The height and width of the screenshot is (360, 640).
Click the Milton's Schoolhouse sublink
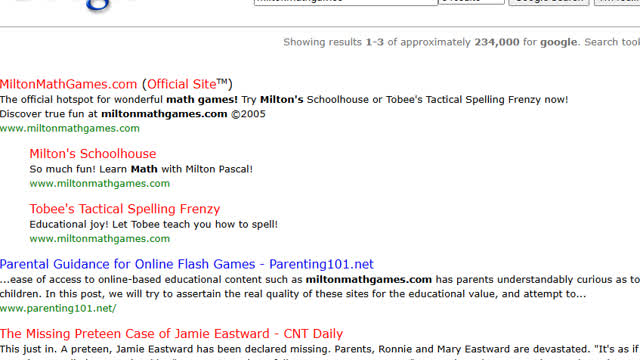pos(93,154)
